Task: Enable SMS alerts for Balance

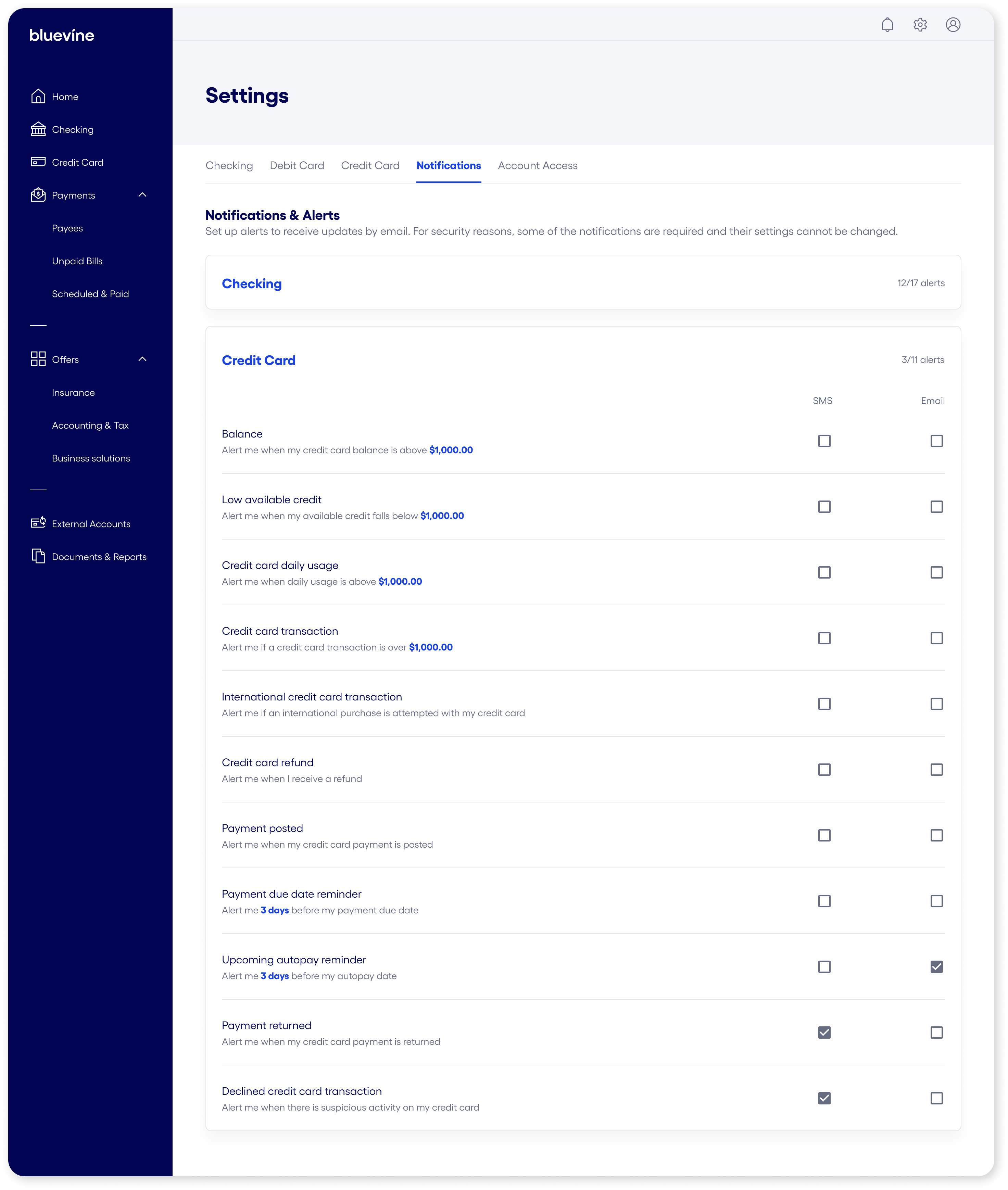Action: coord(824,441)
